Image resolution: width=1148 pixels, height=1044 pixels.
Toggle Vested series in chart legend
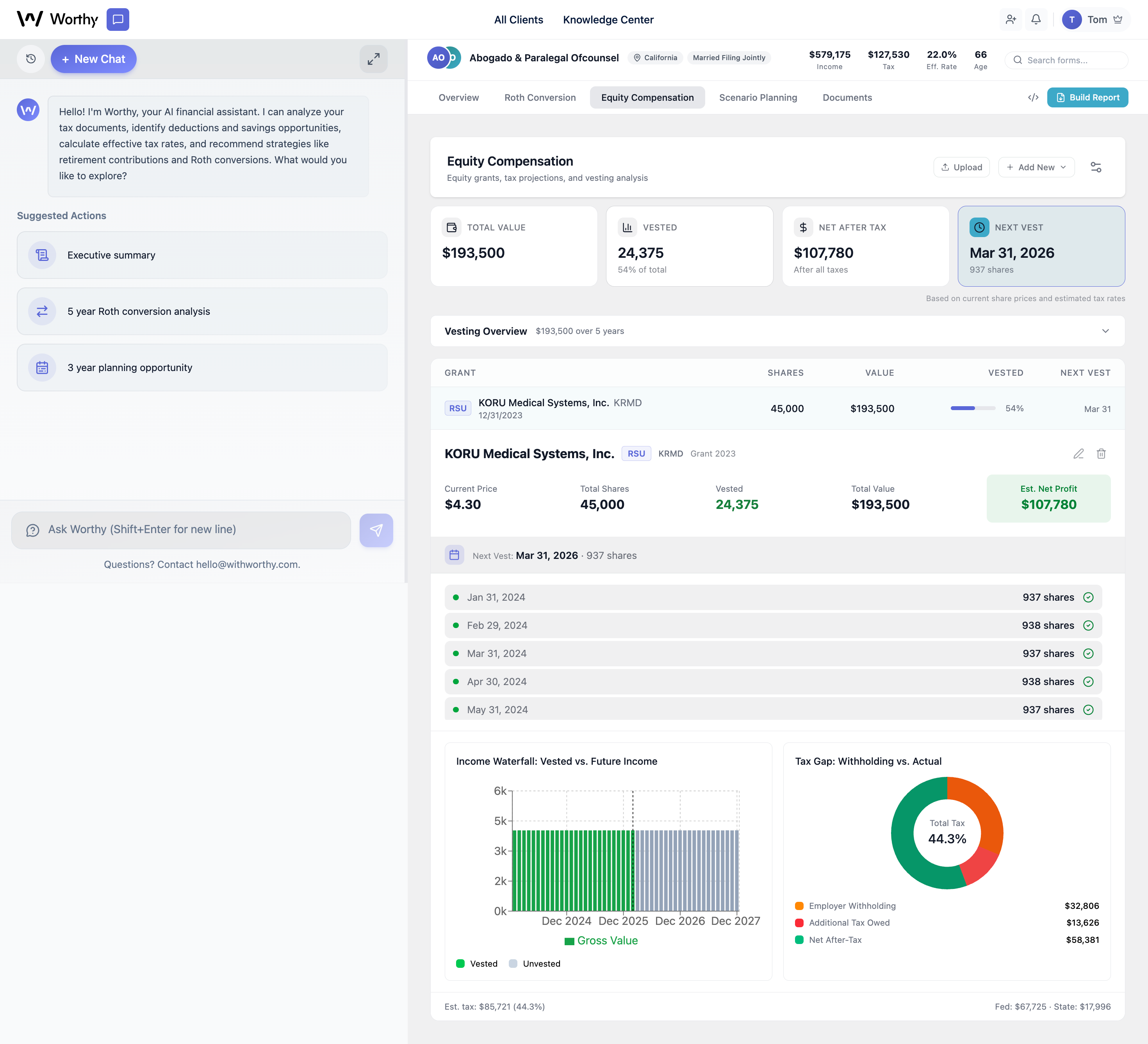pyautogui.click(x=477, y=964)
